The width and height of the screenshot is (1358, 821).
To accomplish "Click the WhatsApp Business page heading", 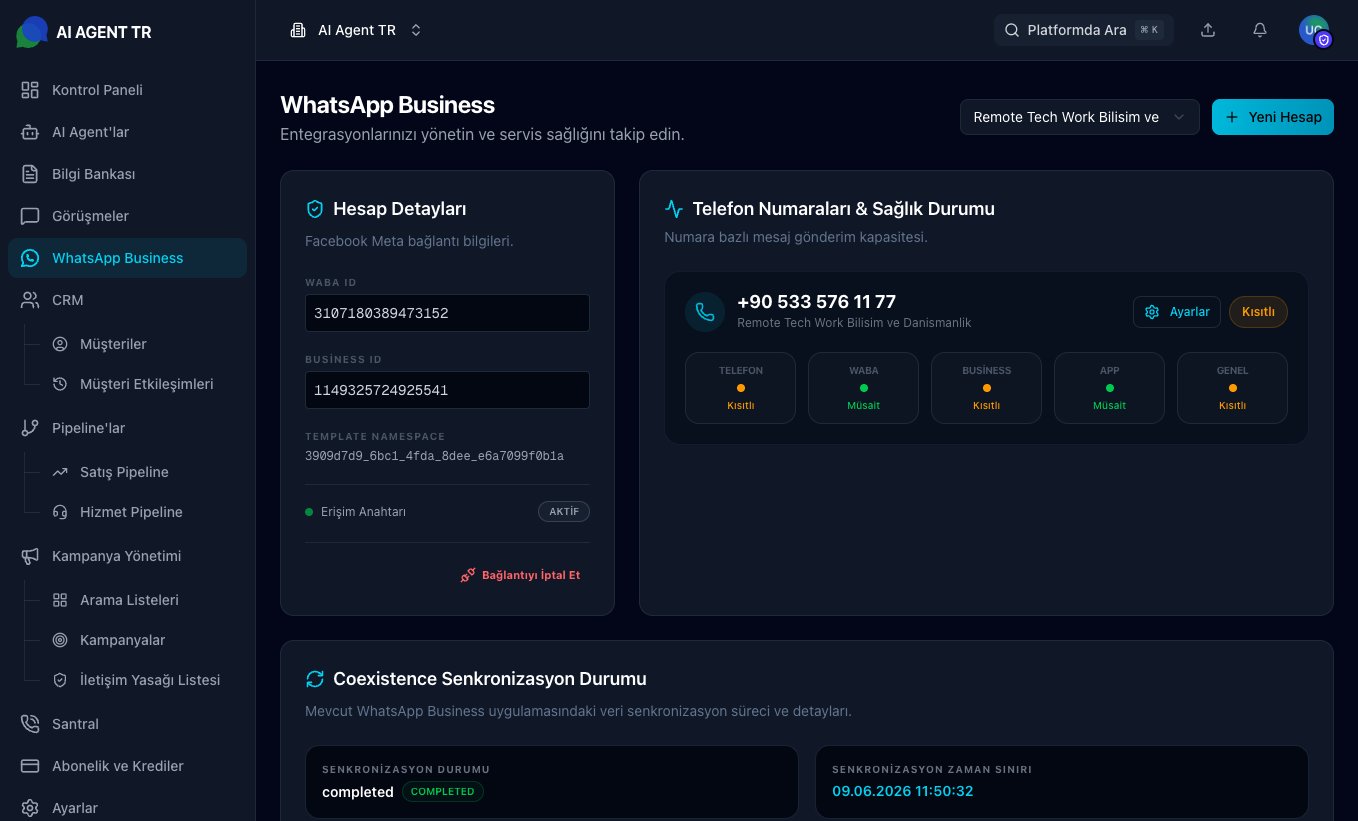I will [388, 104].
